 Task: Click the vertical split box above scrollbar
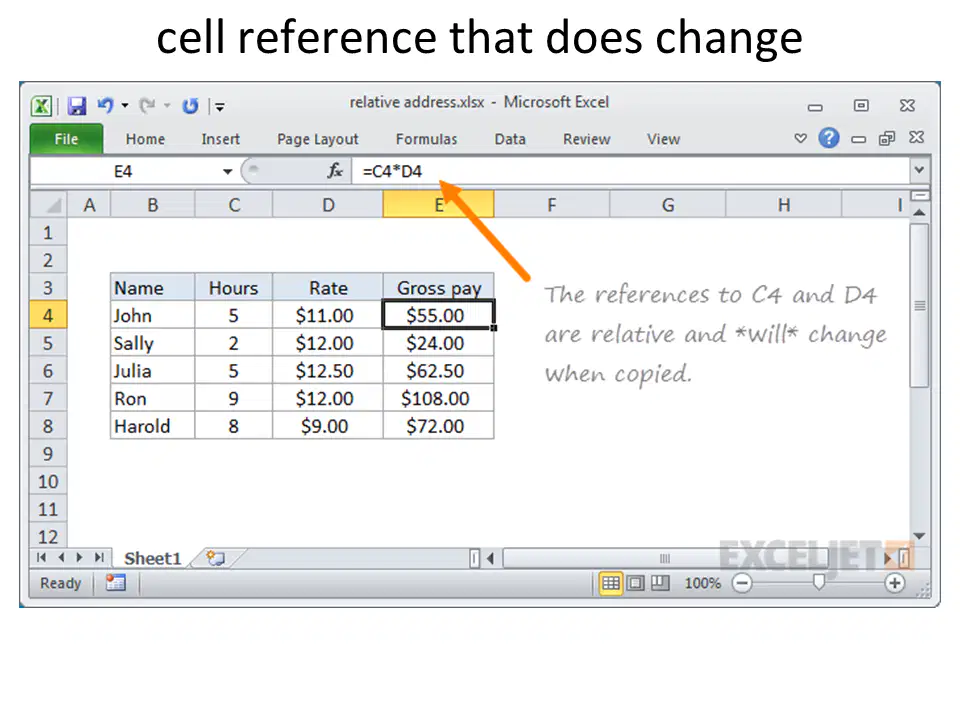coord(920,196)
